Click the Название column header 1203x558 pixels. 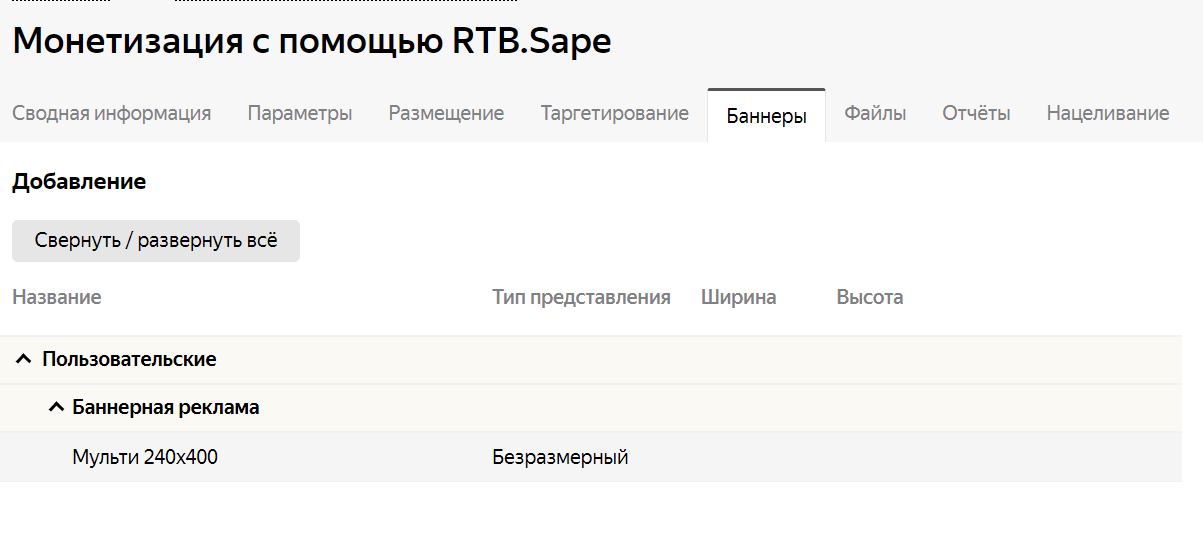[57, 297]
